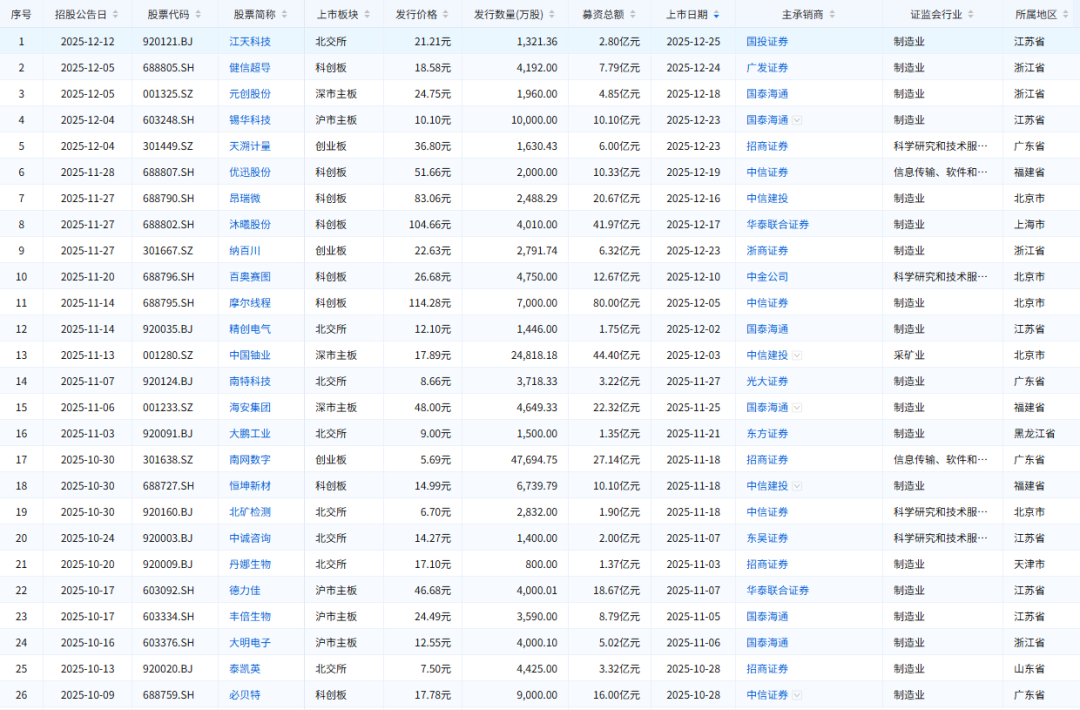Expand underwriter dropdown in 中国铀业 row
Image resolution: width=1080 pixels, height=710 pixels.
pyautogui.click(x=797, y=355)
